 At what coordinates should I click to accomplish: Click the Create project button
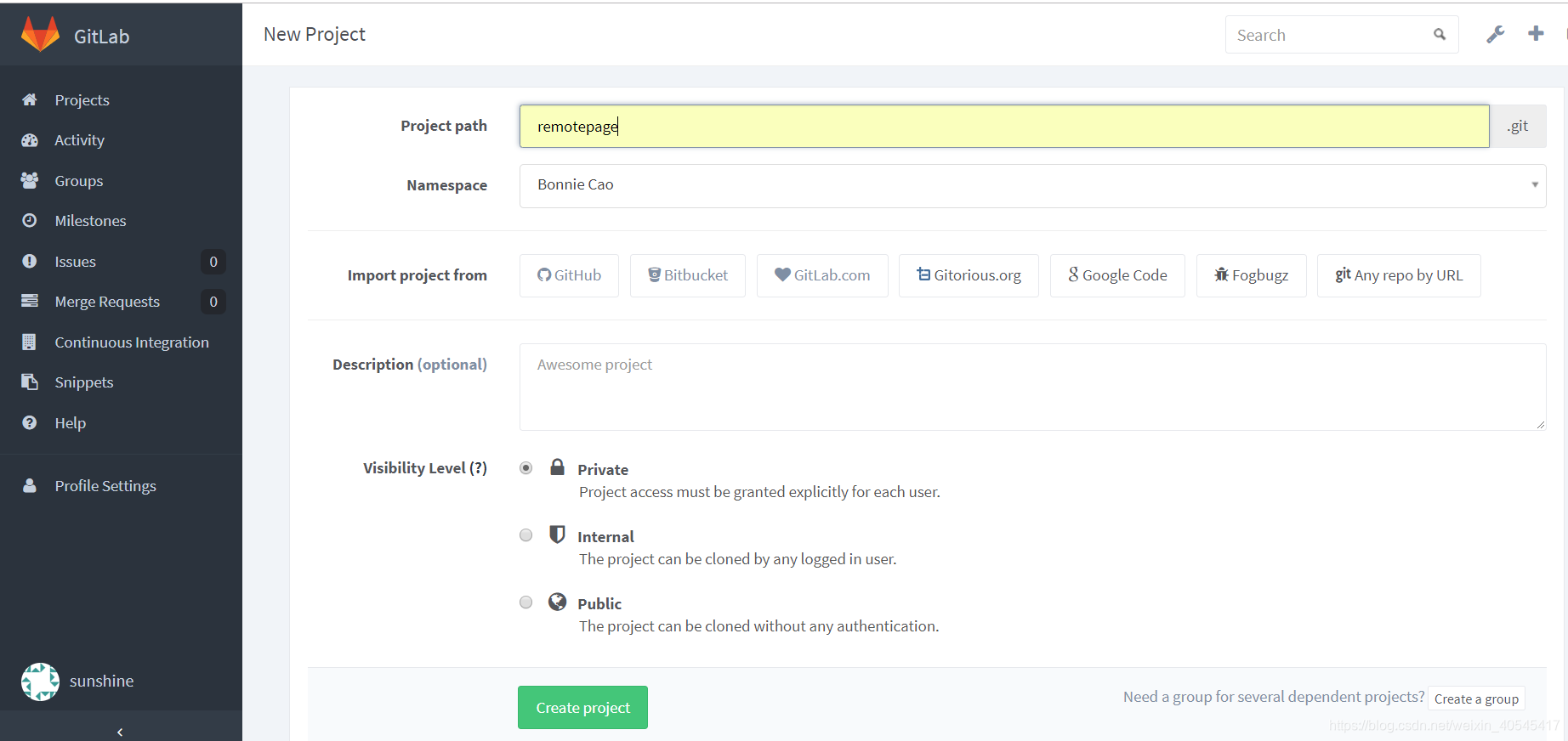[582, 707]
